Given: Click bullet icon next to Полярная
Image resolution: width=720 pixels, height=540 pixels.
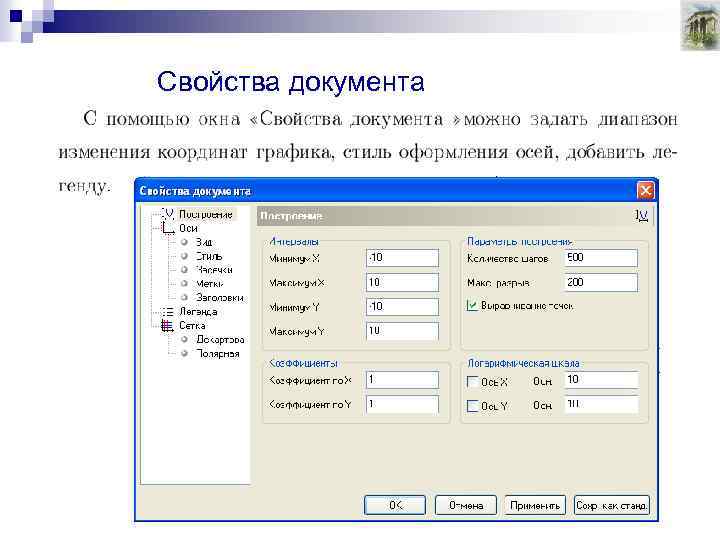Looking at the screenshot, I should [185, 353].
